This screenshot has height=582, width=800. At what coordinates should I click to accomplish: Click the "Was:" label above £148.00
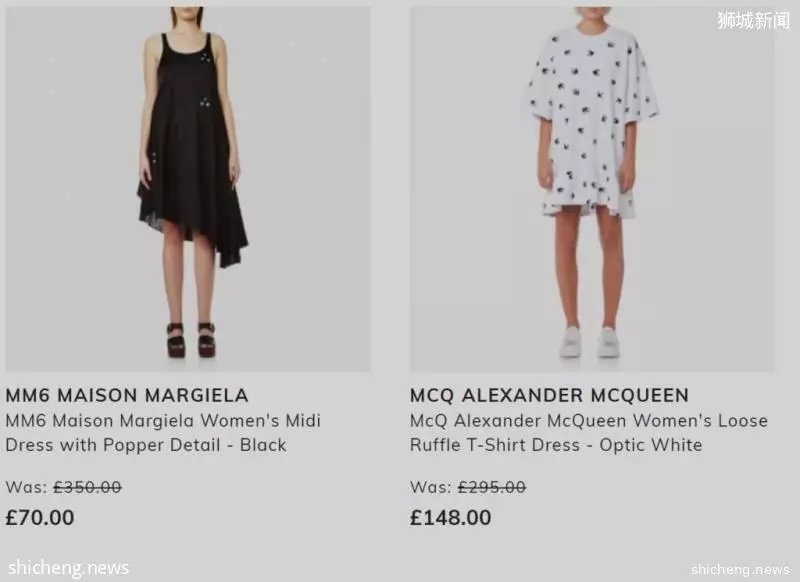pos(431,487)
